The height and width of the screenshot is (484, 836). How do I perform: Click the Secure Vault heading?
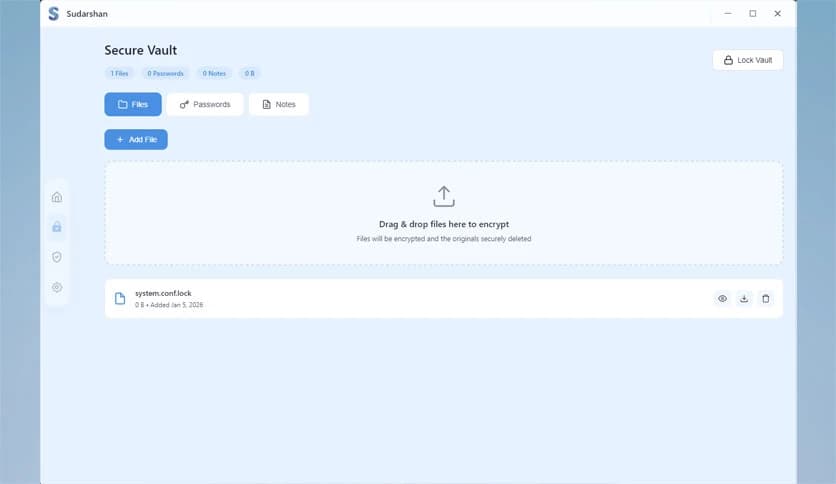click(141, 50)
